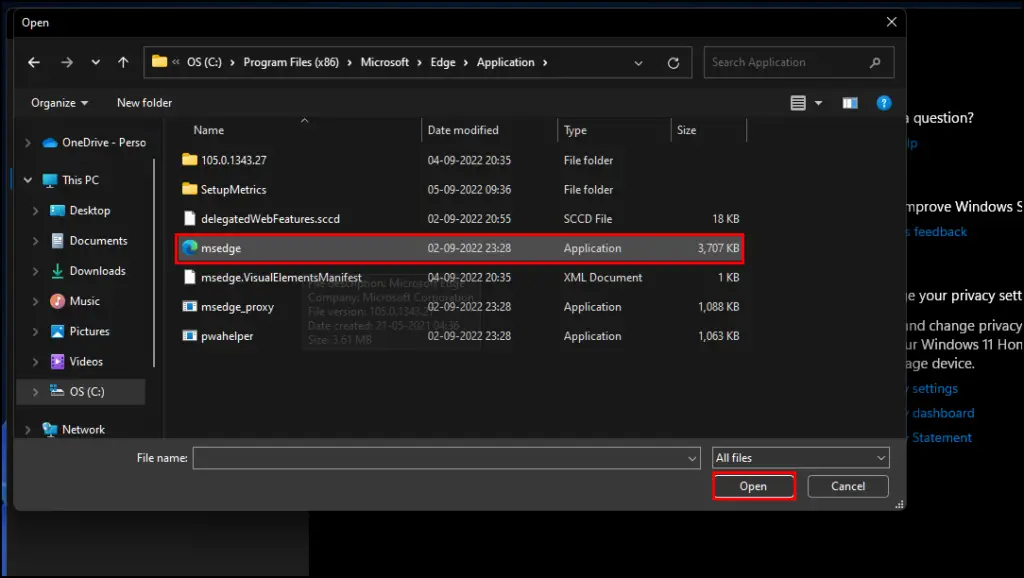The width and height of the screenshot is (1024, 578).
Task: Expand chevron after Application breadcrumb
Action: 545,63
